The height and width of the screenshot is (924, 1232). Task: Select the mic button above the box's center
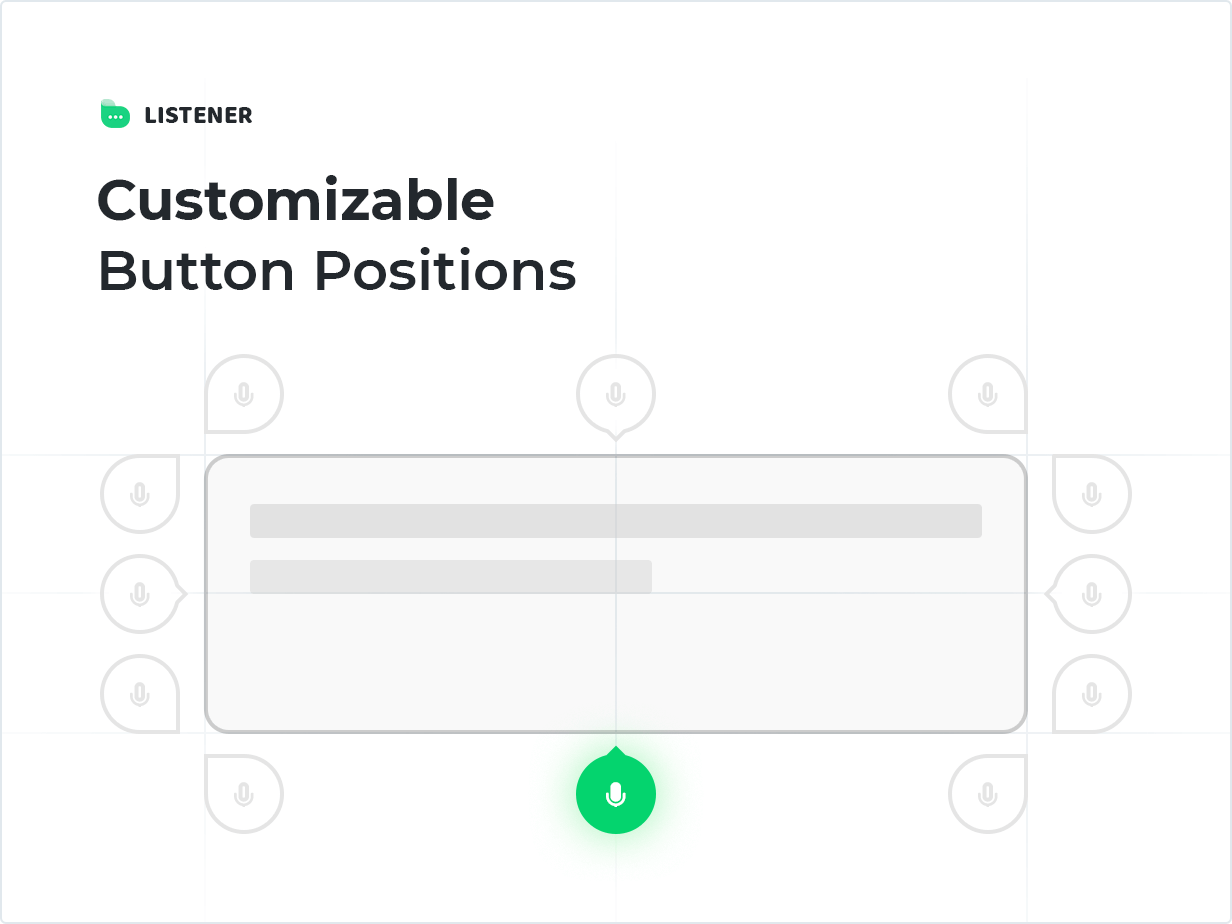[616, 394]
